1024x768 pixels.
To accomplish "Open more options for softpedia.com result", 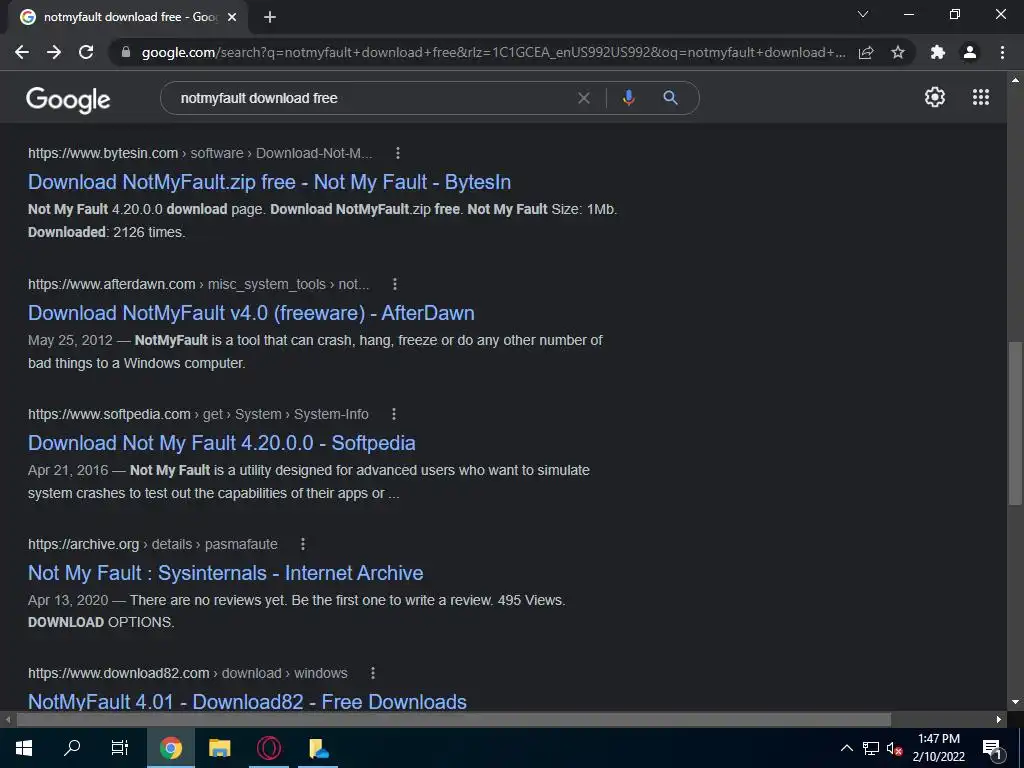I will point(394,414).
